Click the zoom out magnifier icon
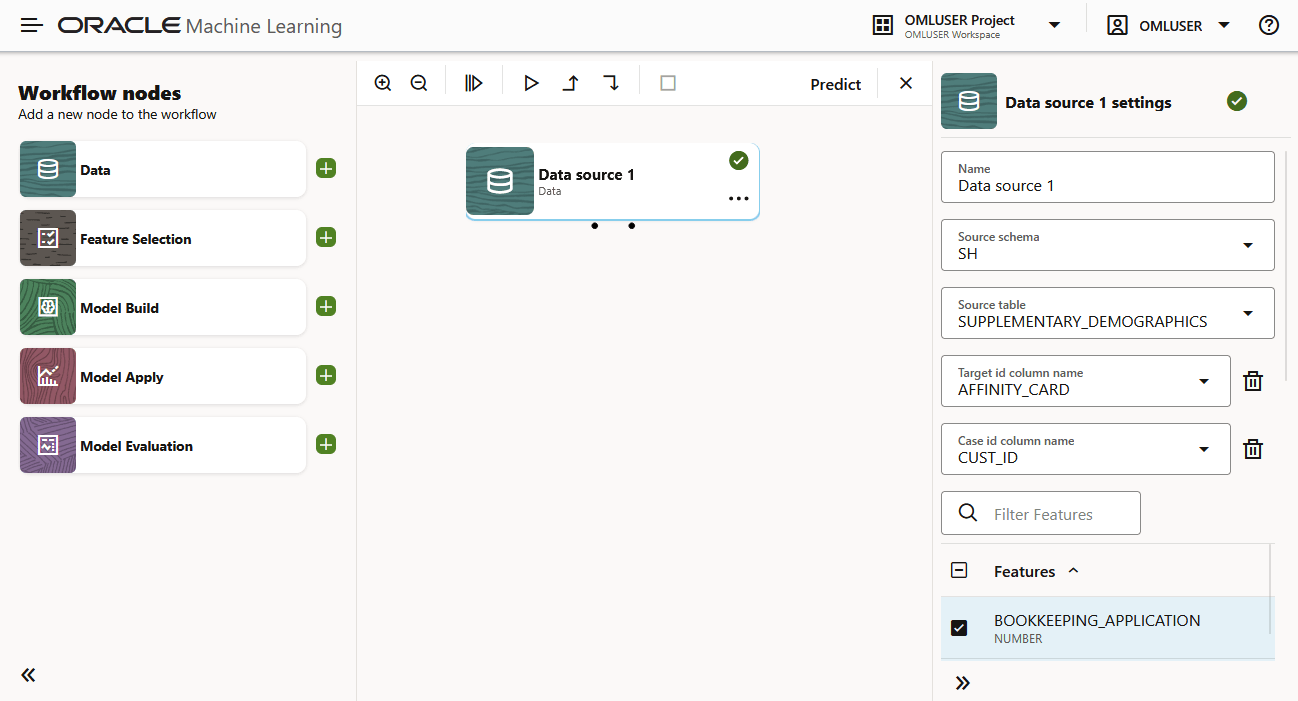 419,83
